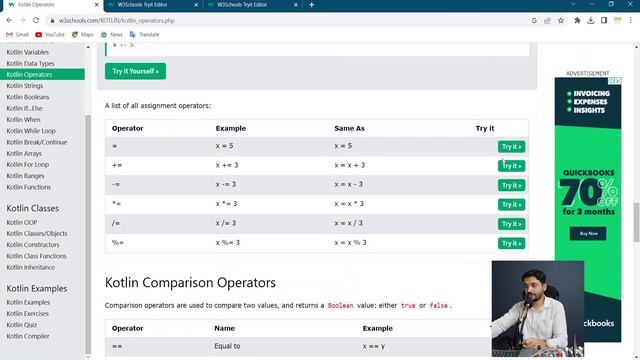The image size is (640, 360).
Task: Open Kotlin Exercises in the sidebar
Action: point(27,313)
